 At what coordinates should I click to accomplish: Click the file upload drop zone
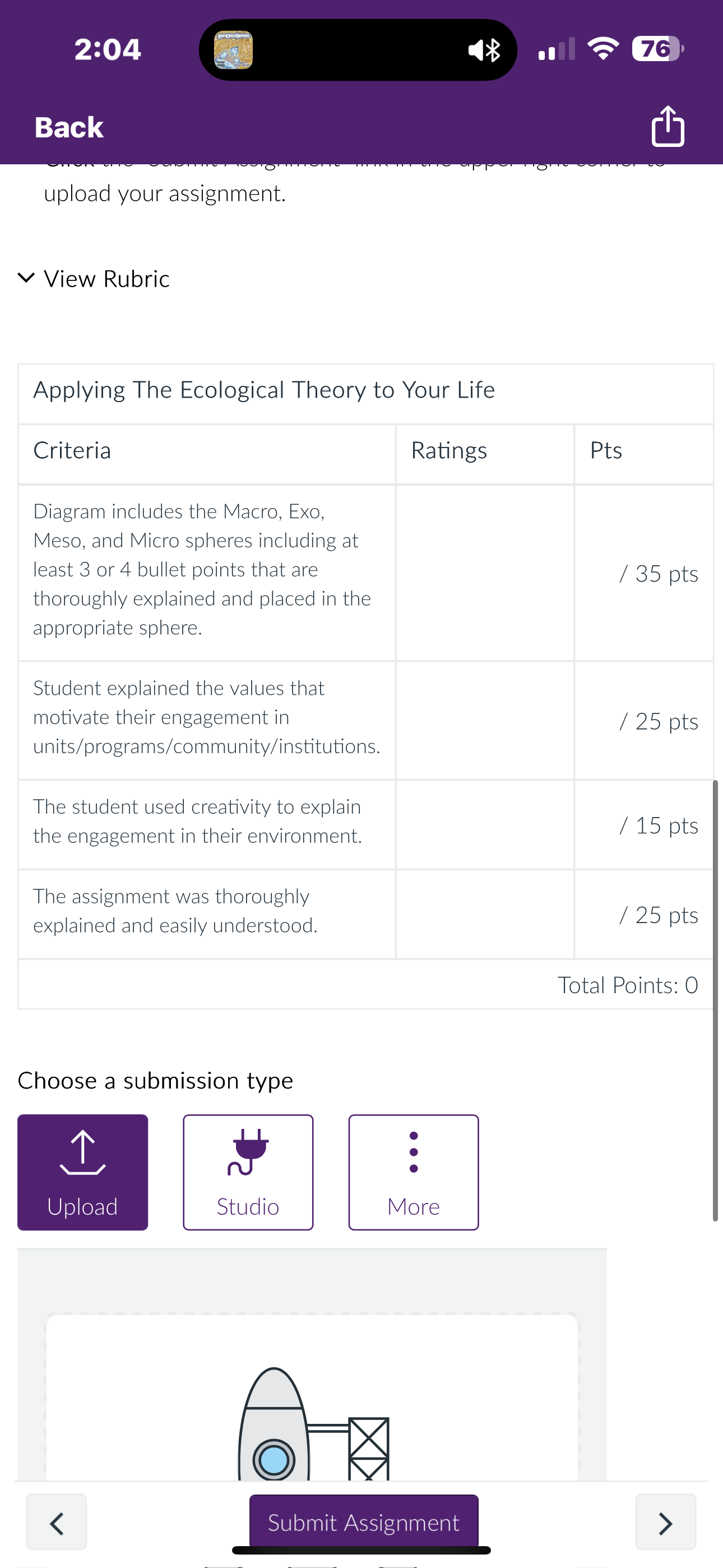click(x=312, y=1397)
